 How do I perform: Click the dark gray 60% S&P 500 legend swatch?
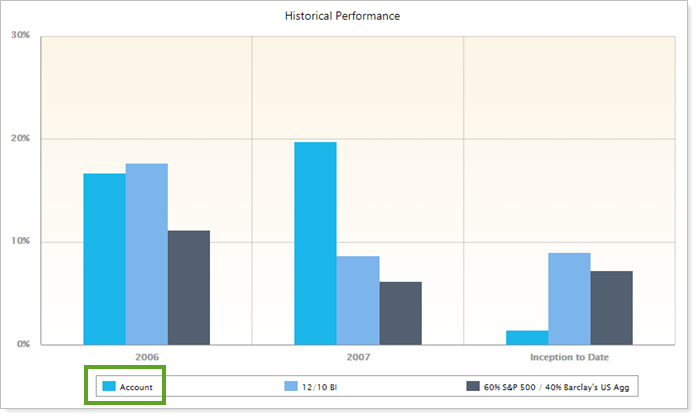point(474,386)
